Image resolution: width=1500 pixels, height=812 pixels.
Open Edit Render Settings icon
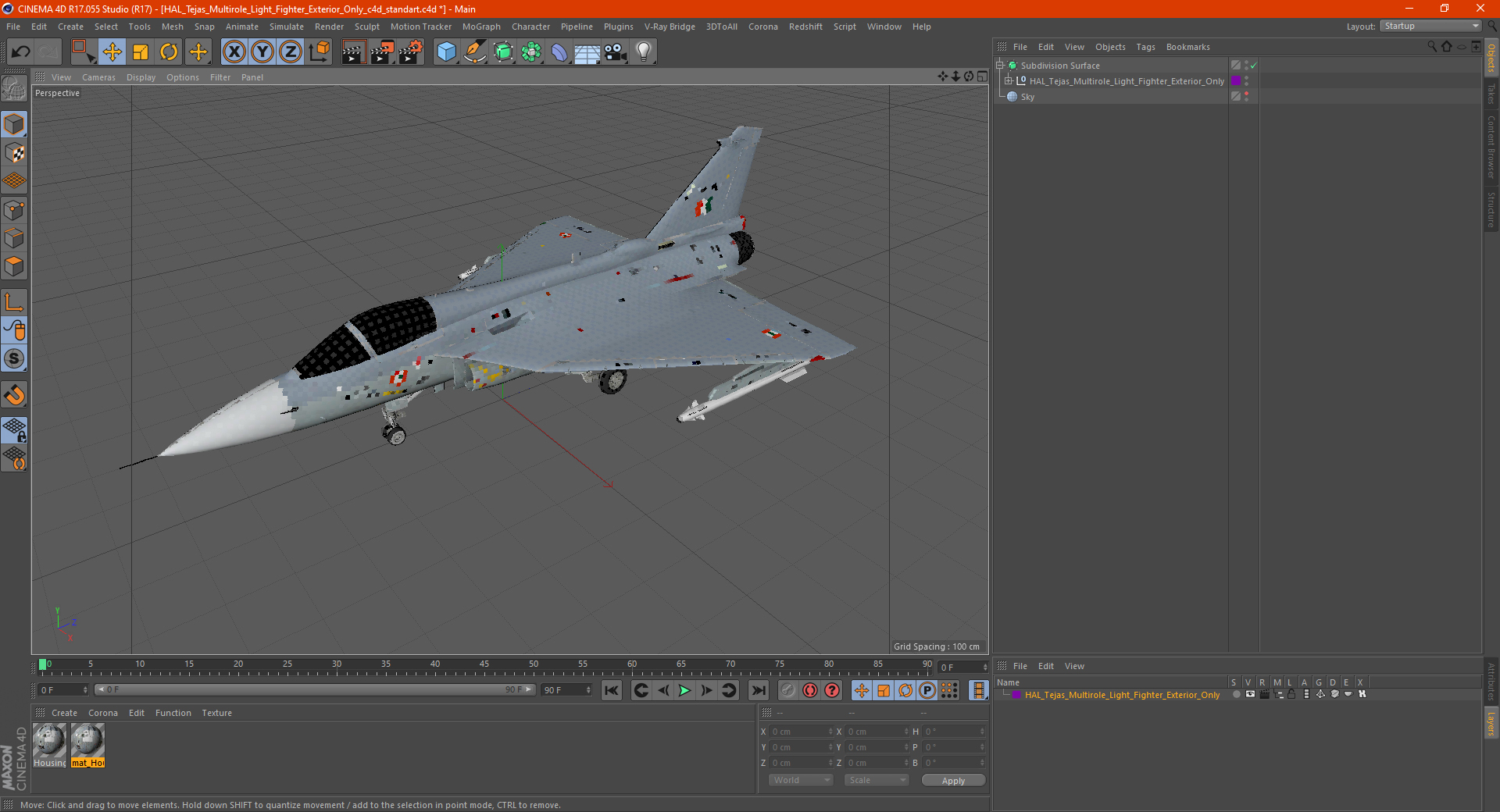(x=411, y=52)
